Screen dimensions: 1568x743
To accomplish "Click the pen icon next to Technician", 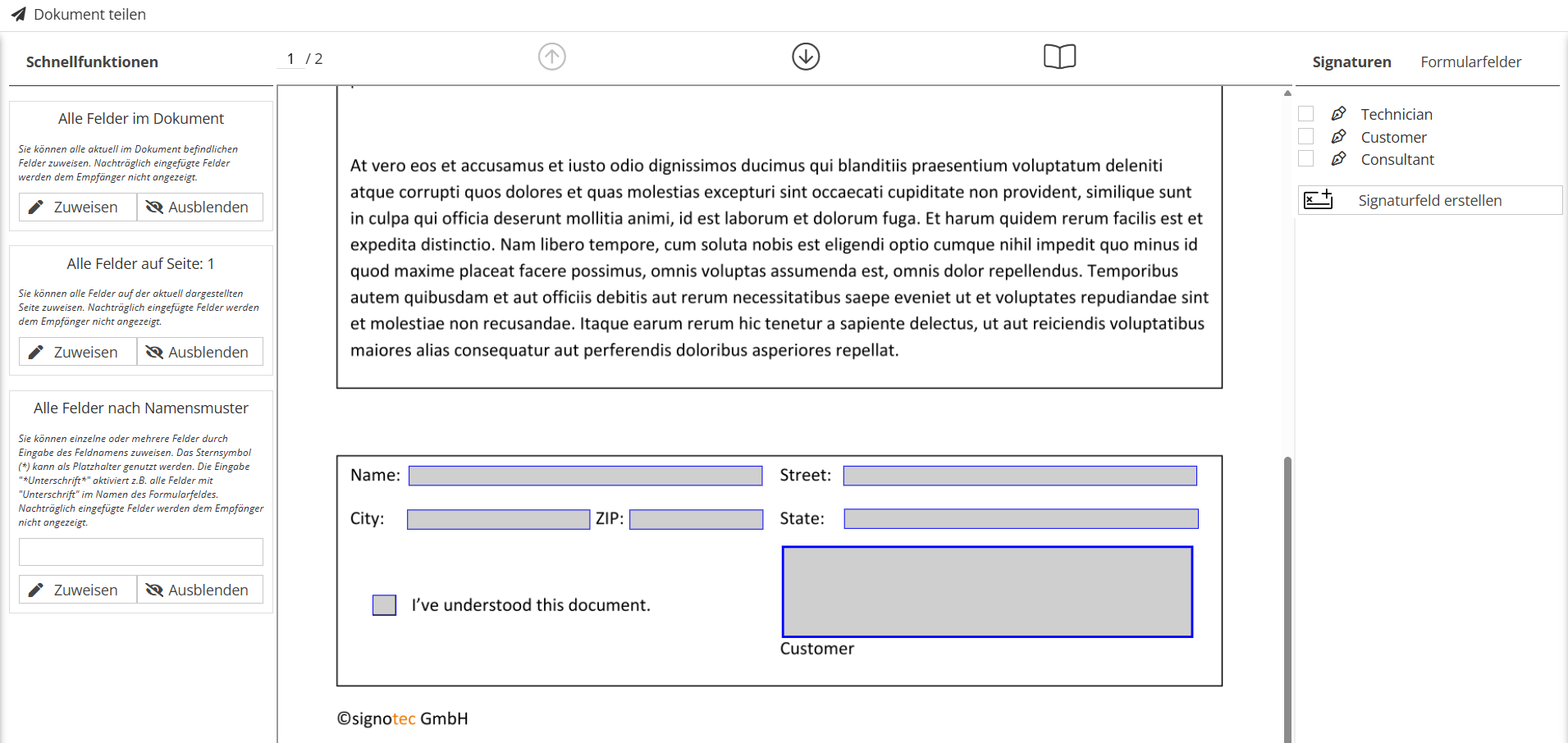I will coord(1339,113).
